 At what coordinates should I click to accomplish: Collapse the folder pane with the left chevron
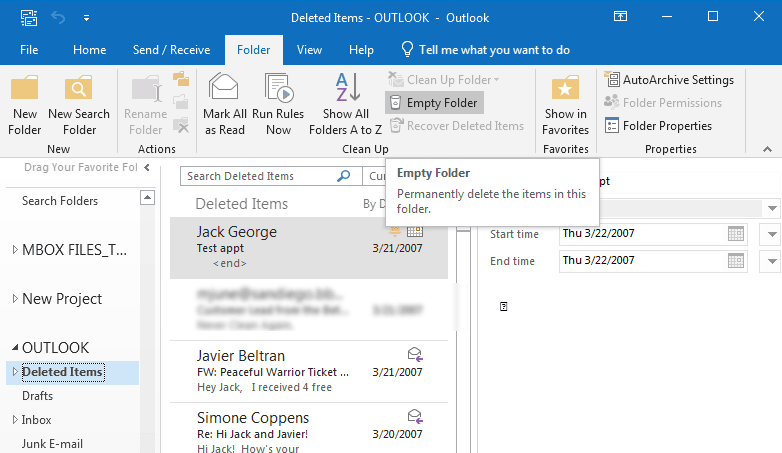147,167
